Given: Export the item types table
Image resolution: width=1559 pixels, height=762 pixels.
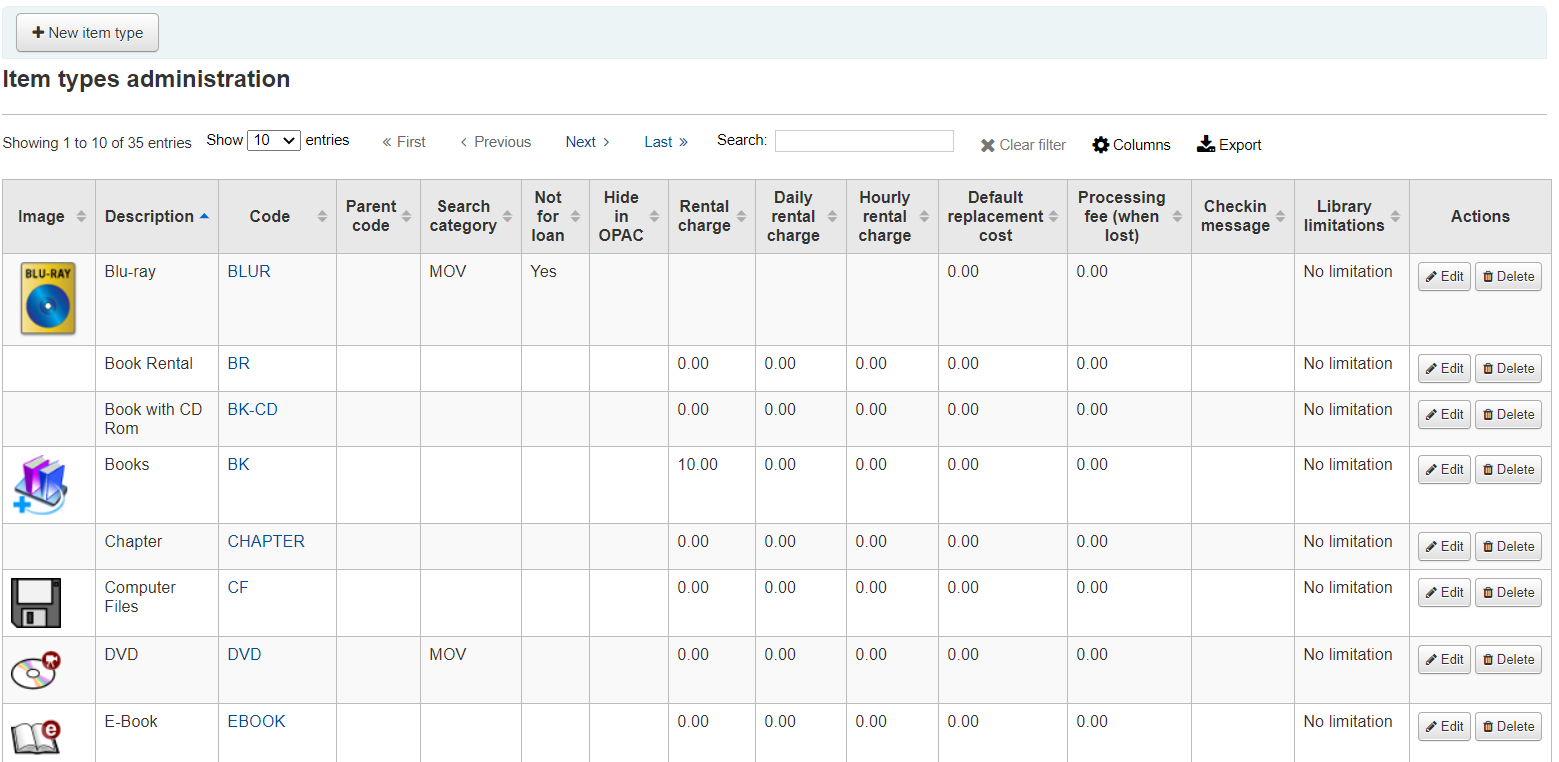Looking at the screenshot, I should (1229, 145).
